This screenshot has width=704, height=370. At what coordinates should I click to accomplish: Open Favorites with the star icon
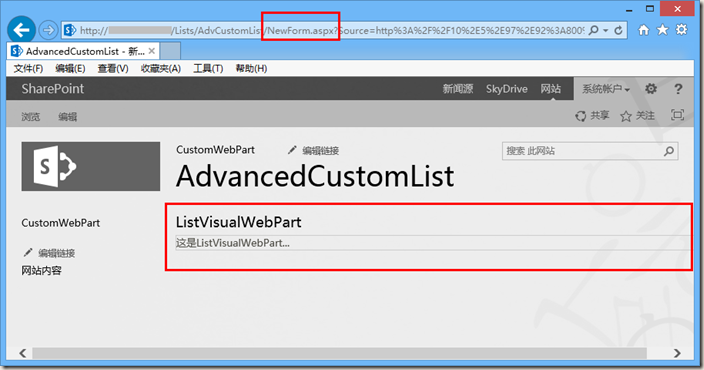[662, 30]
